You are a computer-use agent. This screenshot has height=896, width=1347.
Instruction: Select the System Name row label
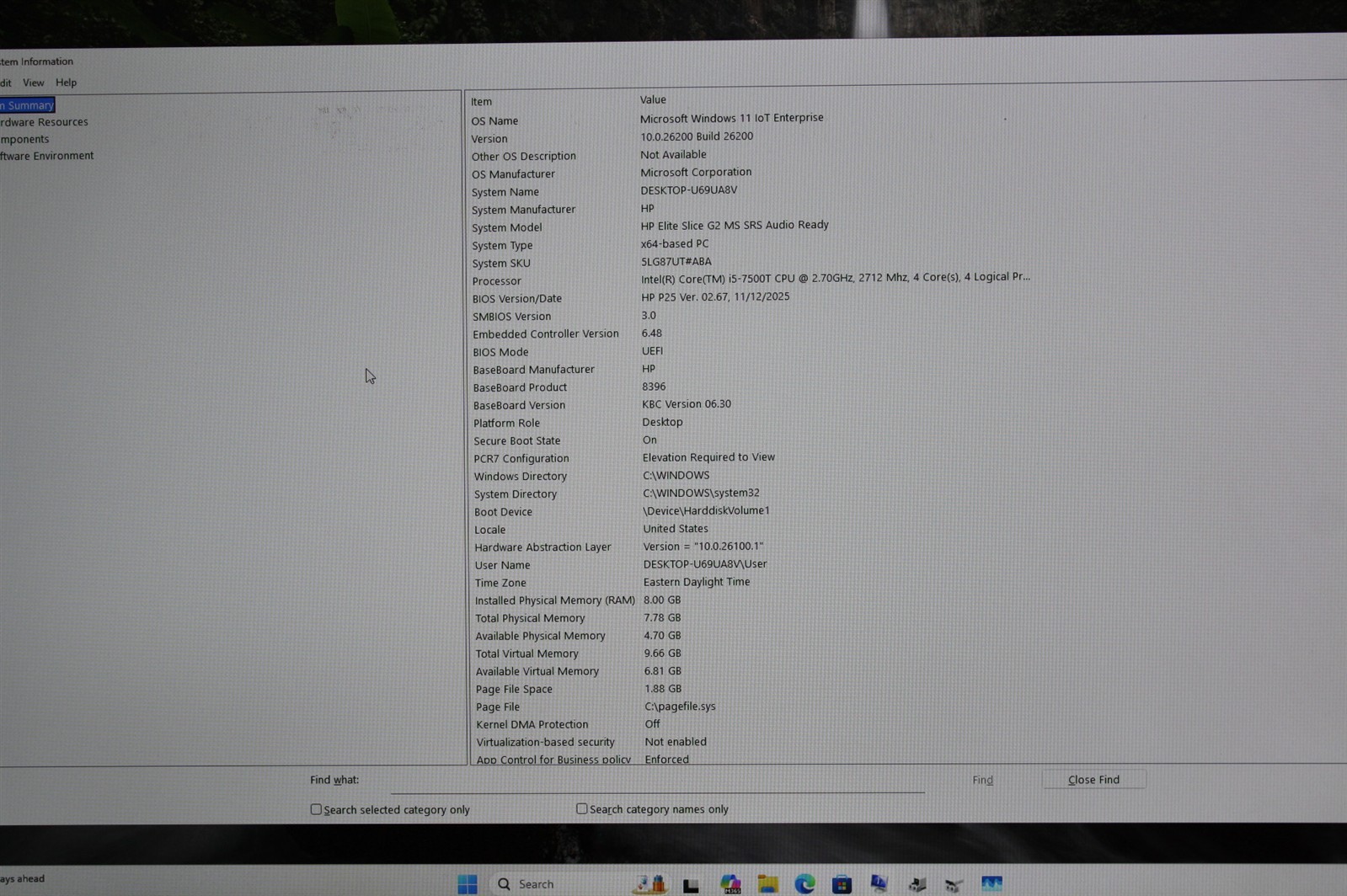click(x=505, y=192)
